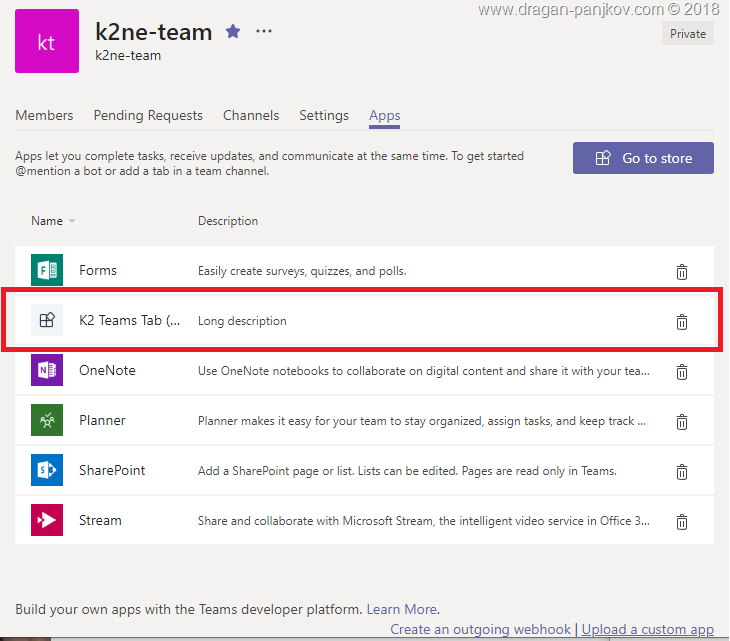Click Upload a custom app link

click(647, 629)
